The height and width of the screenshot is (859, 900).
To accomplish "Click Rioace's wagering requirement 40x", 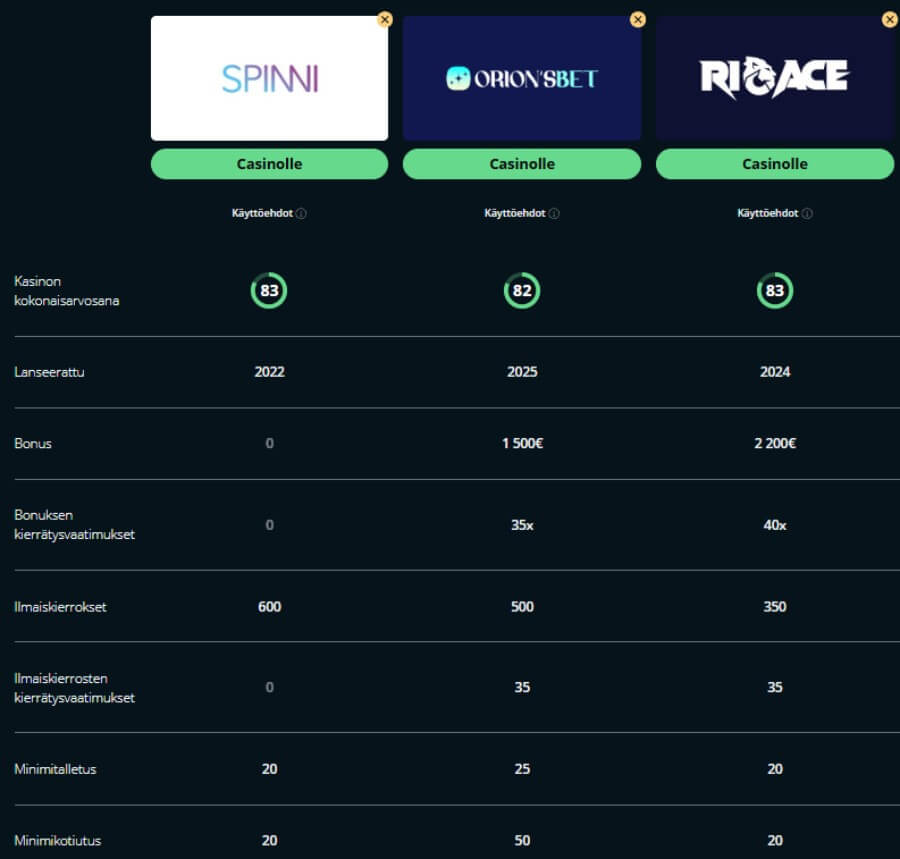I will [x=775, y=525].
